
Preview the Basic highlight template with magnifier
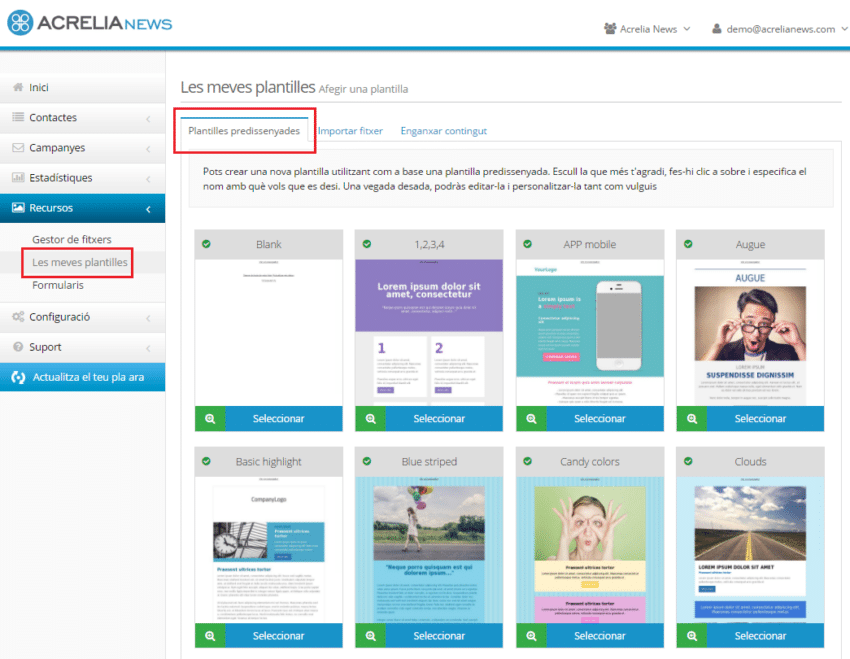point(210,636)
